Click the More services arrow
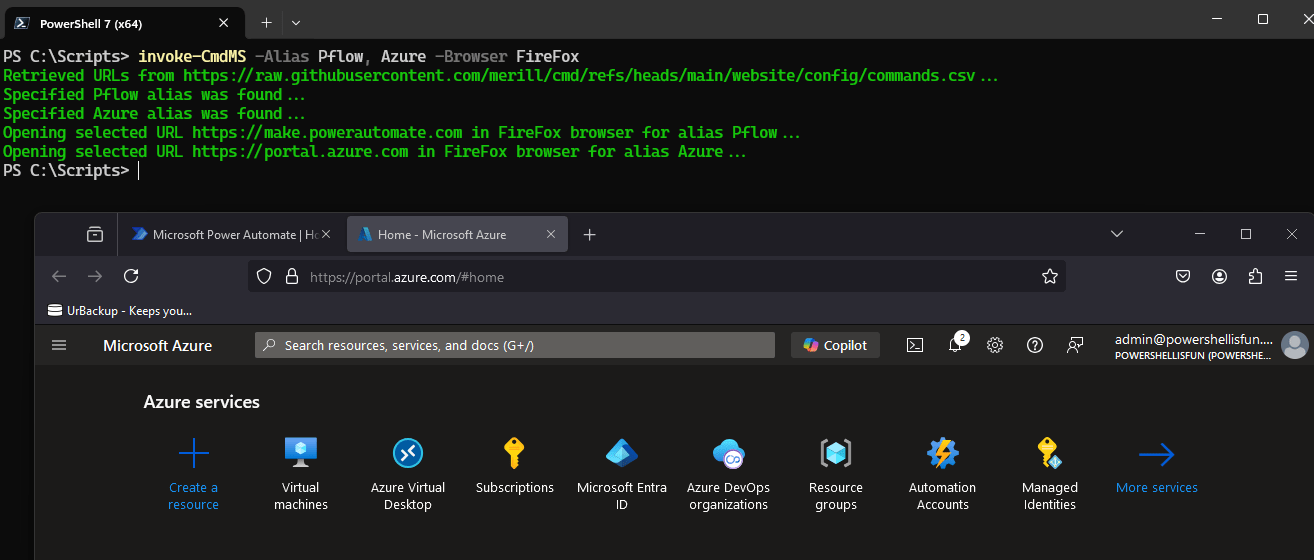The width and height of the screenshot is (1314, 560). pos(1156,455)
